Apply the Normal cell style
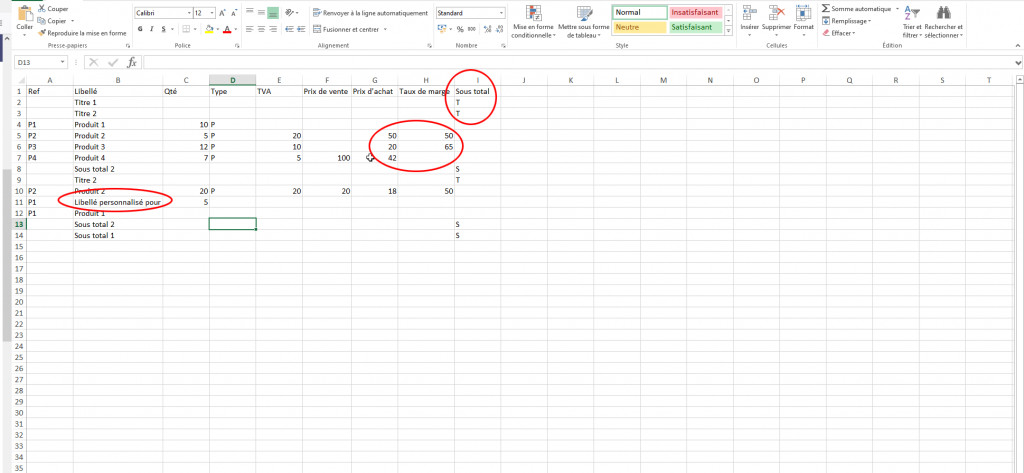The image size is (1024, 473). point(640,12)
